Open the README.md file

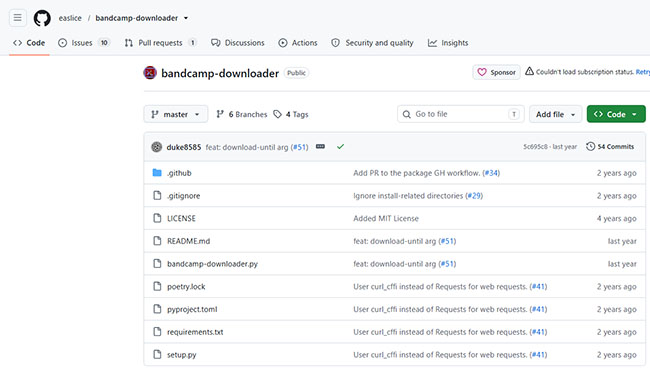[x=189, y=241]
